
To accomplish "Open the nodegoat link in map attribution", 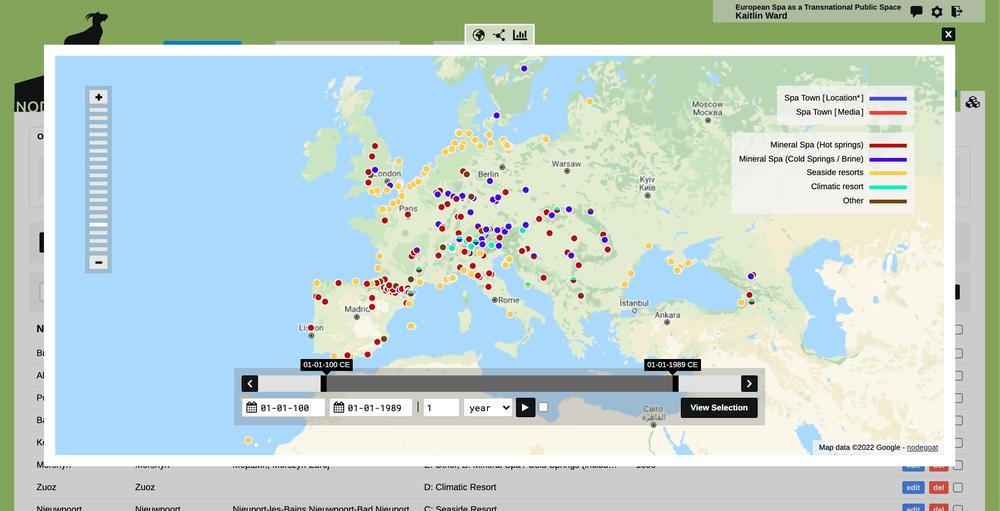I will click(922, 447).
